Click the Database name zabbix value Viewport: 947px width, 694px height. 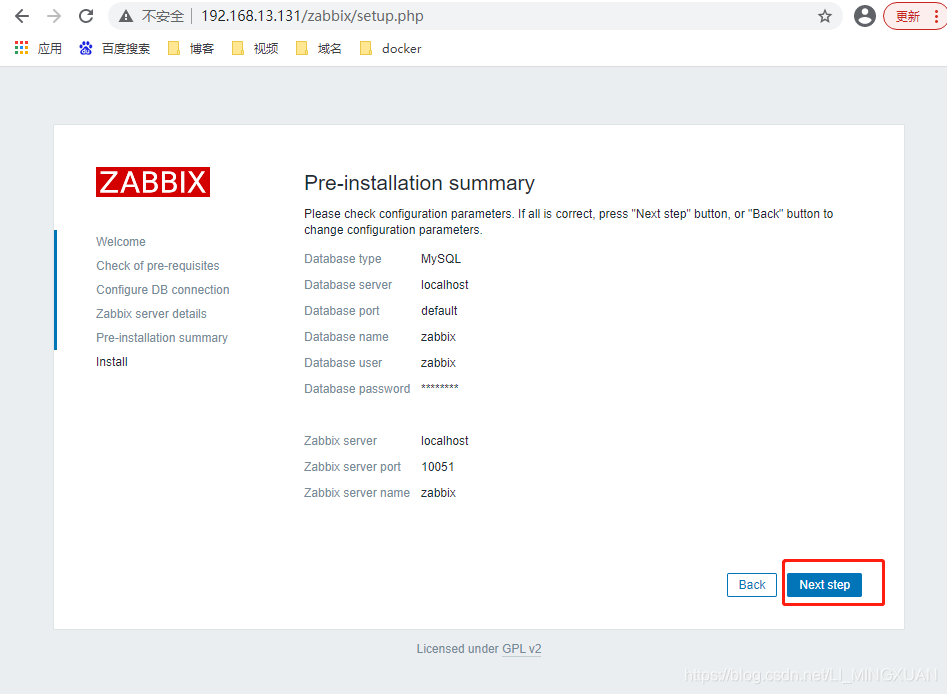pos(438,336)
